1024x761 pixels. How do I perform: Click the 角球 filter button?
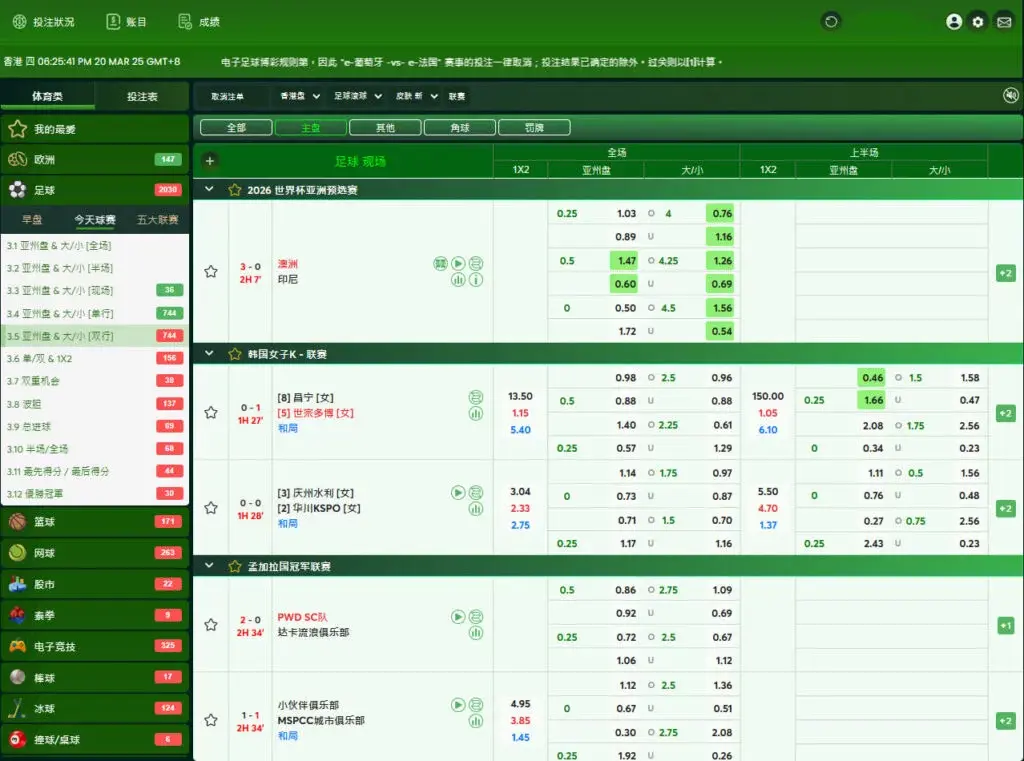459,128
